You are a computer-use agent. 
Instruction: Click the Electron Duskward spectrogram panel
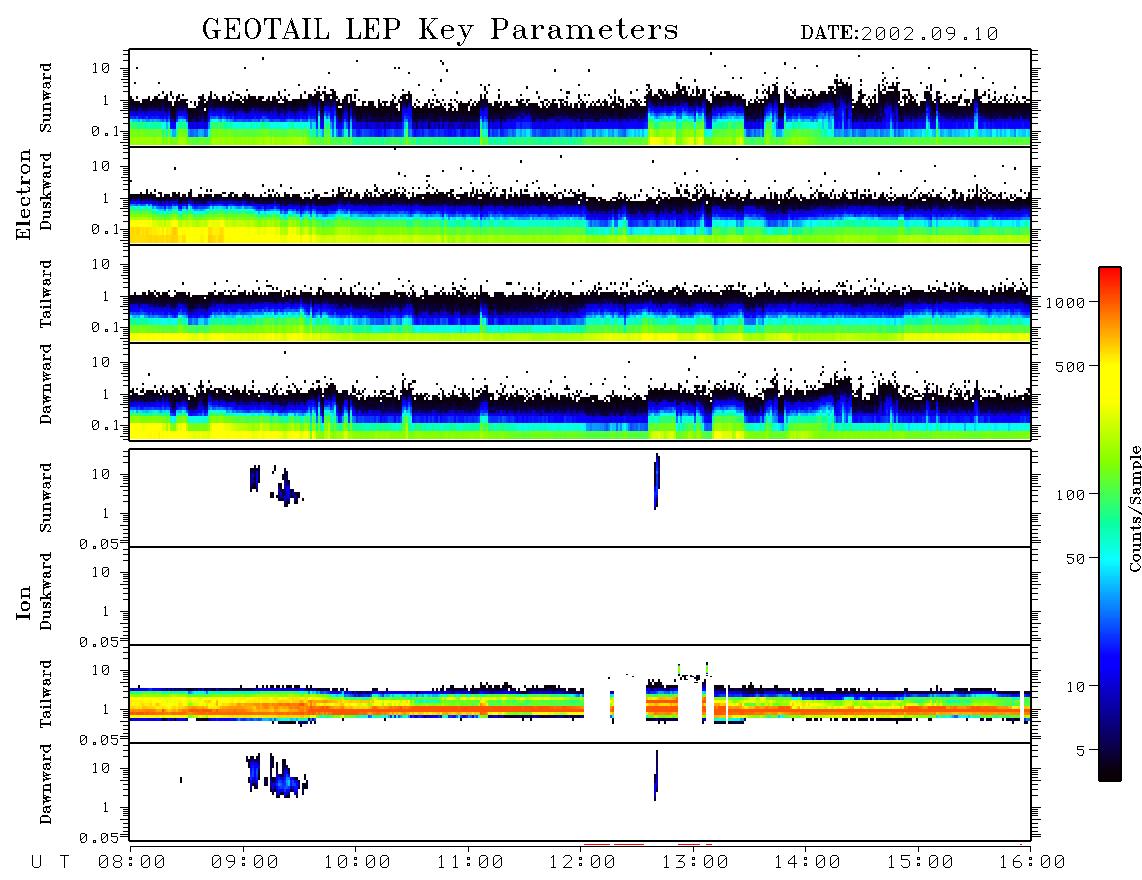580,196
